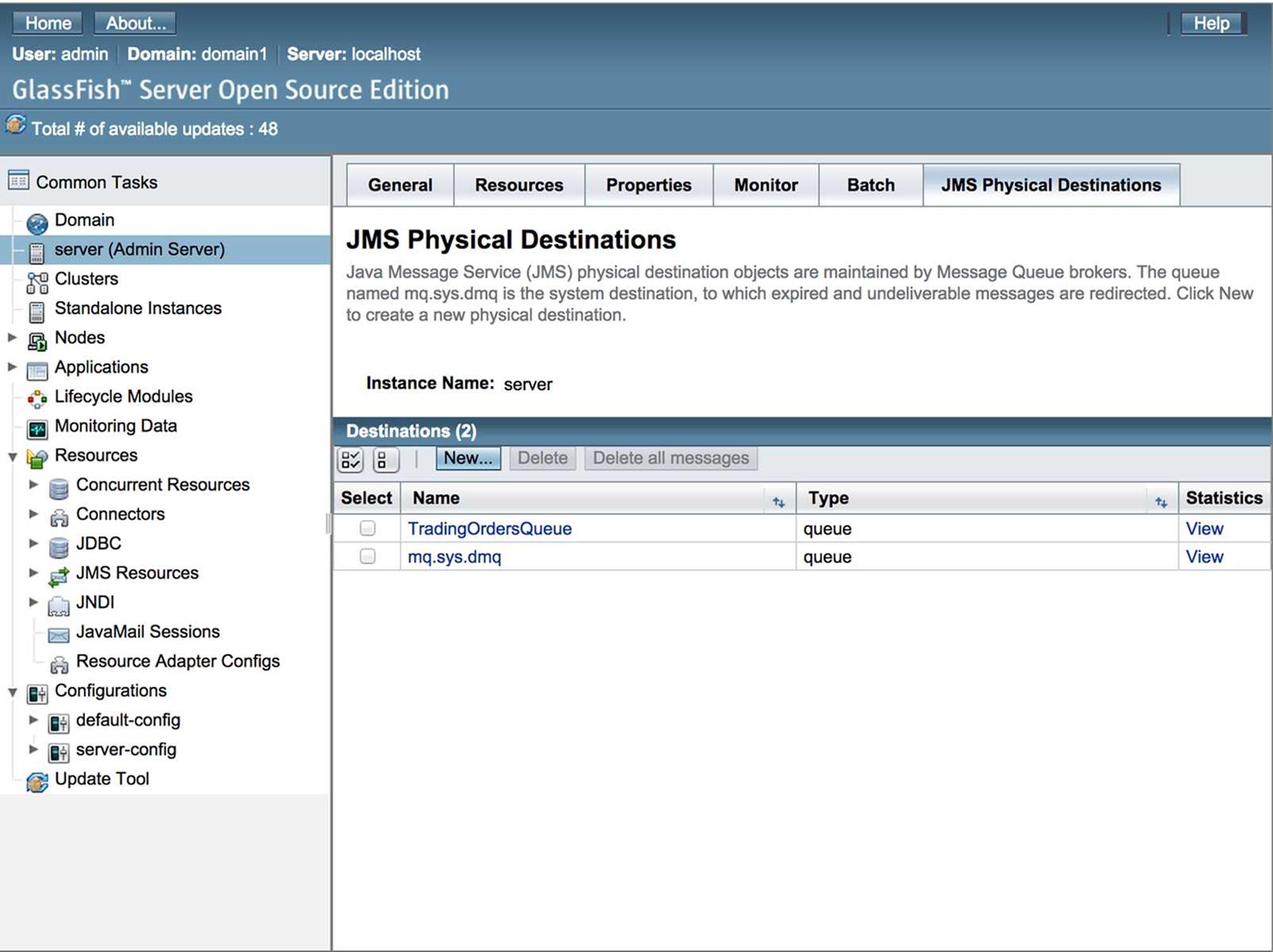
Task: Expand the Nodes tree node
Action: tap(12, 337)
